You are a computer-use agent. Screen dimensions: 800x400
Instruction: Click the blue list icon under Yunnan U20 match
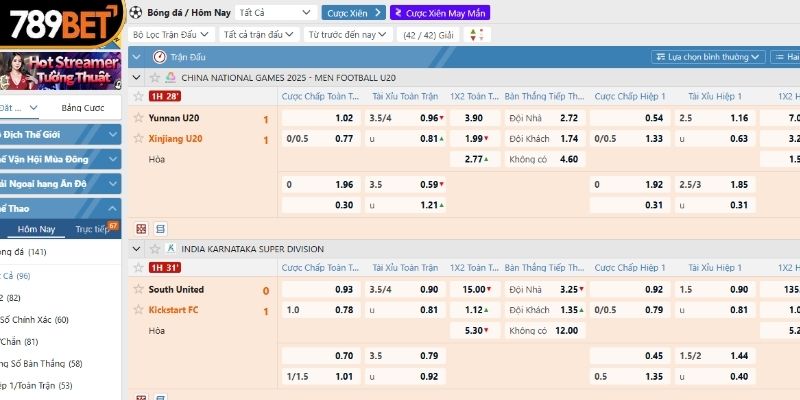(x=161, y=229)
